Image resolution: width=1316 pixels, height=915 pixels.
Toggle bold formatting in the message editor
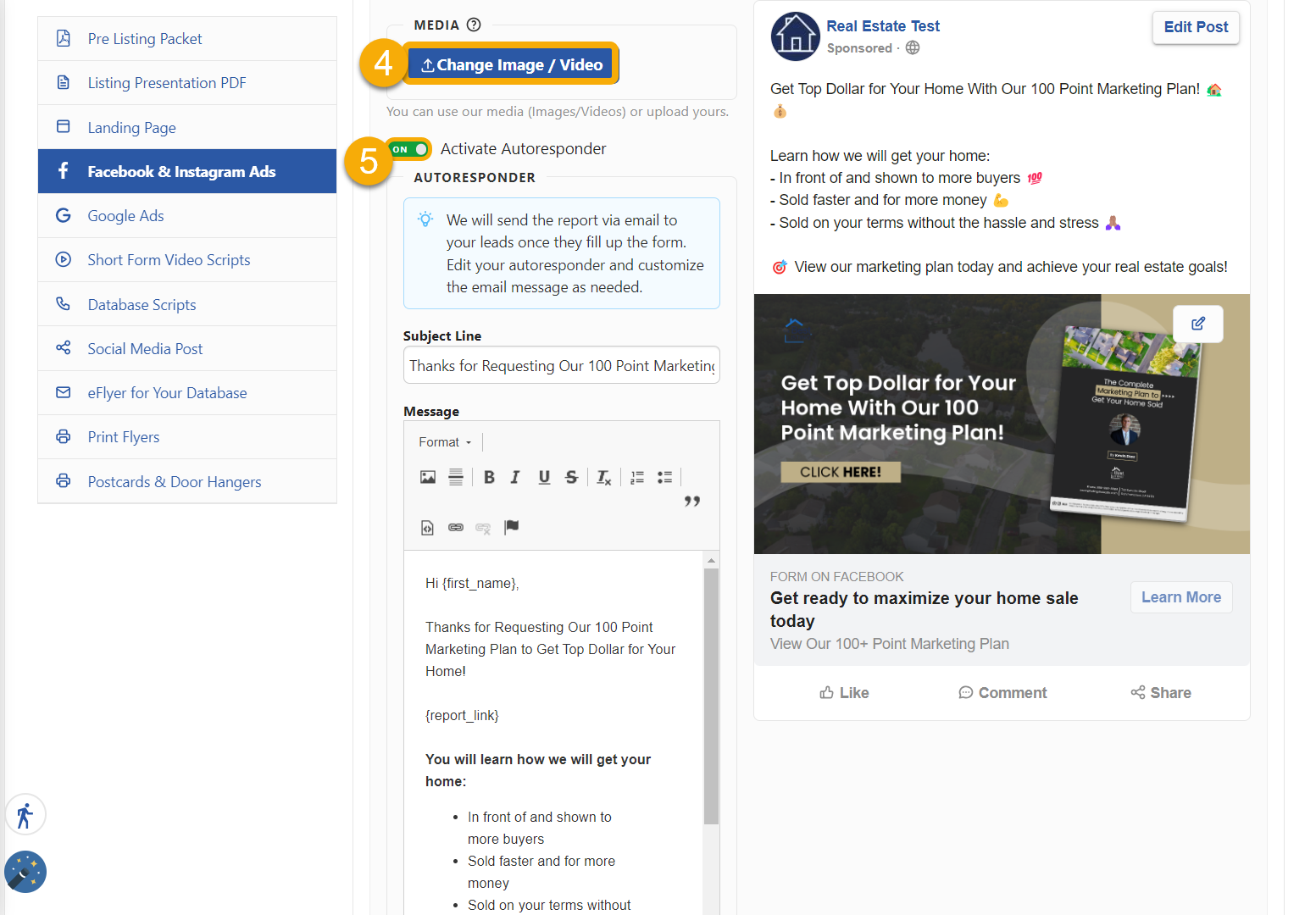click(x=489, y=476)
